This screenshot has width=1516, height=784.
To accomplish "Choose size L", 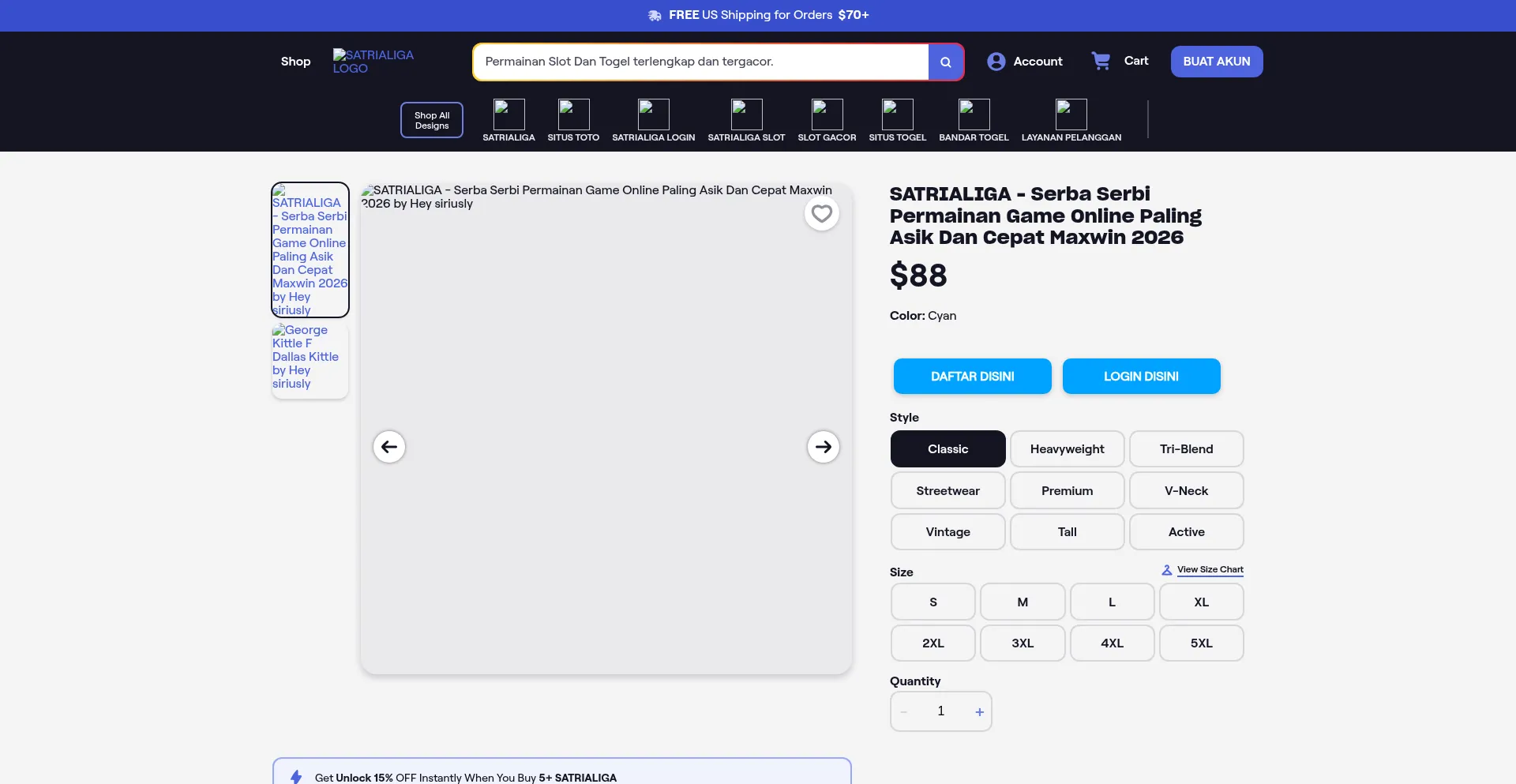I will pos(1113,602).
